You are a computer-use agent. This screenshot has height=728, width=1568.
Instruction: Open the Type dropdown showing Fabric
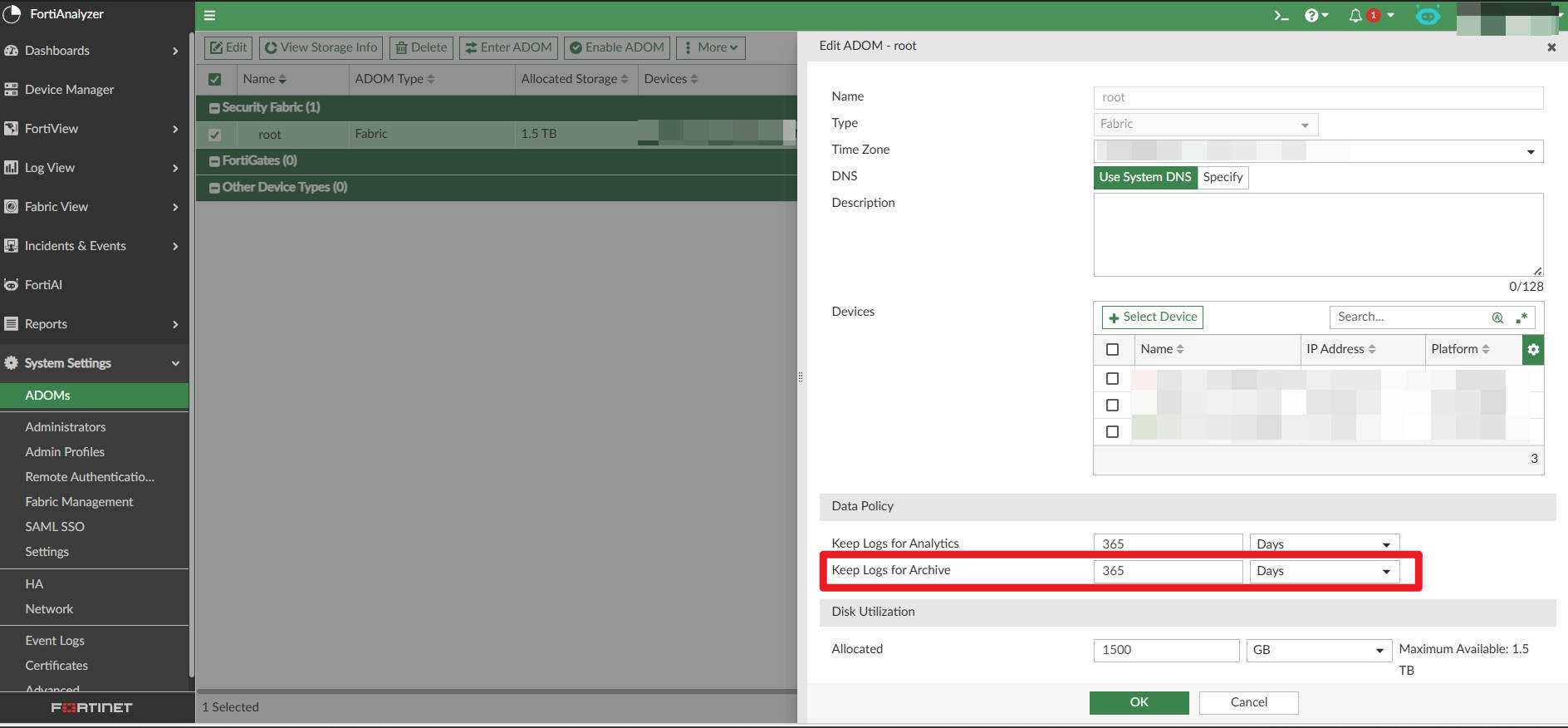(x=1205, y=125)
